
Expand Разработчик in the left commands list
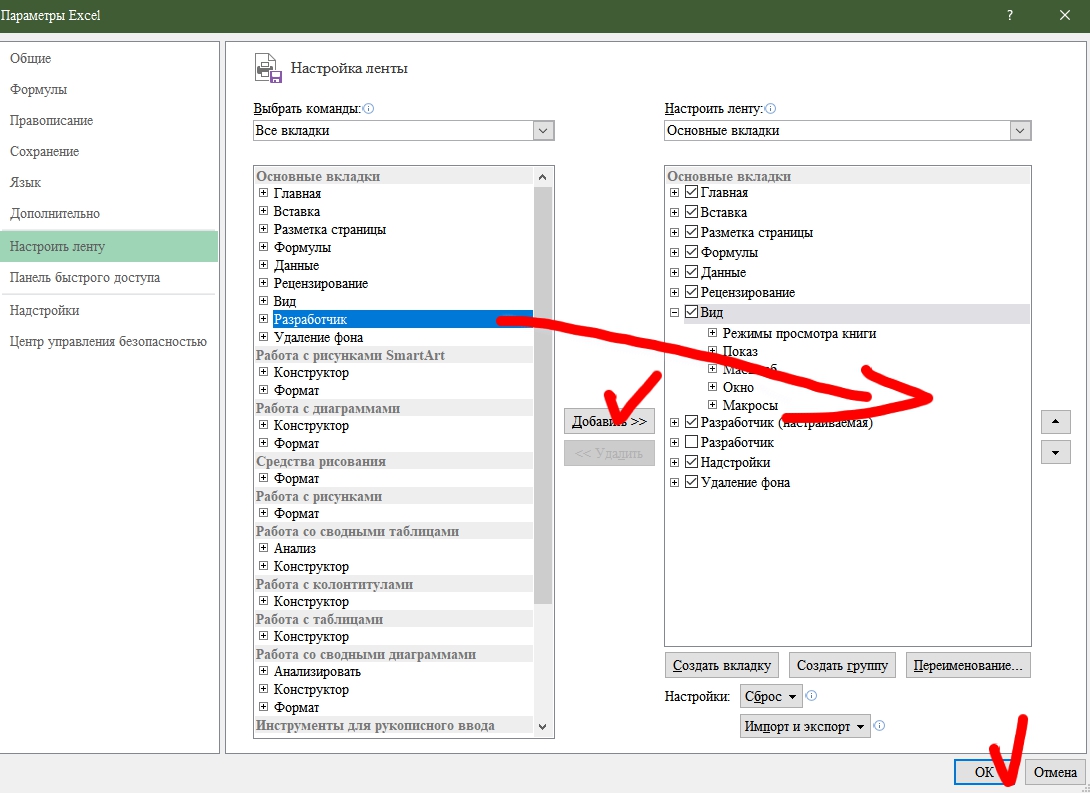pyautogui.click(x=263, y=319)
